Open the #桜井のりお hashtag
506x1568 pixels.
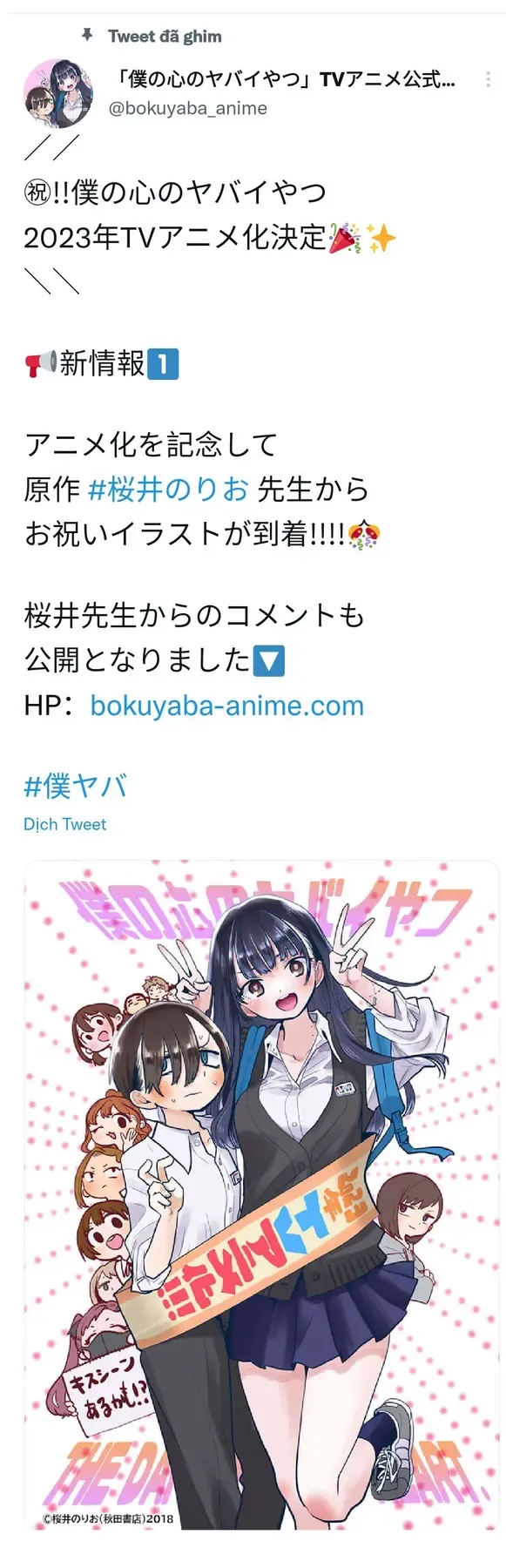point(169,490)
